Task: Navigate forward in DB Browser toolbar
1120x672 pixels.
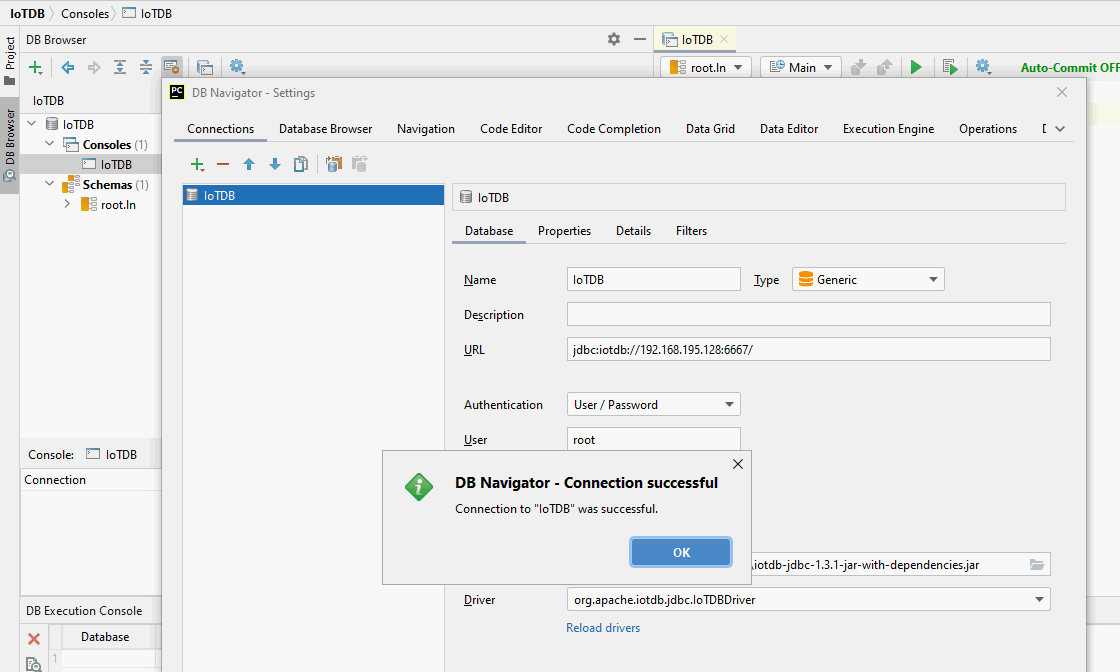Action: click(94, 67)
